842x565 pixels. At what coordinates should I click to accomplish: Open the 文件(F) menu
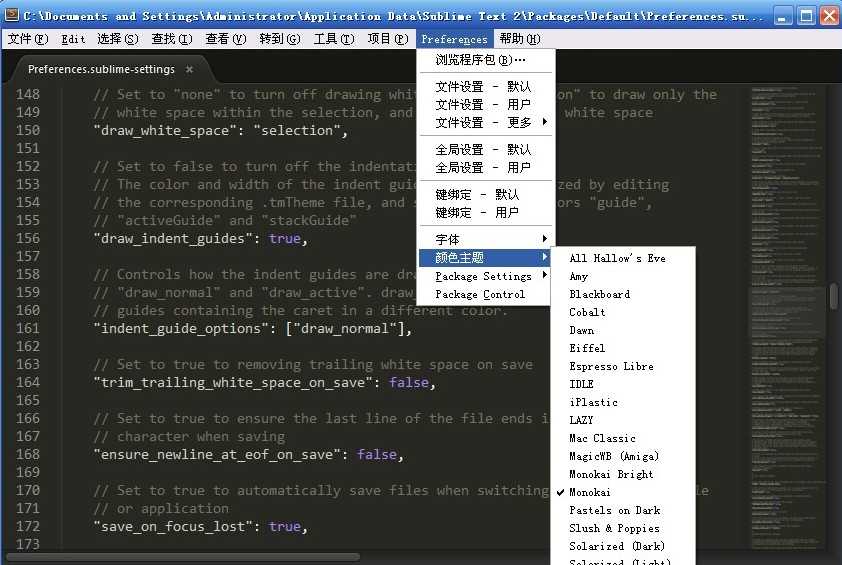(27, 39)
